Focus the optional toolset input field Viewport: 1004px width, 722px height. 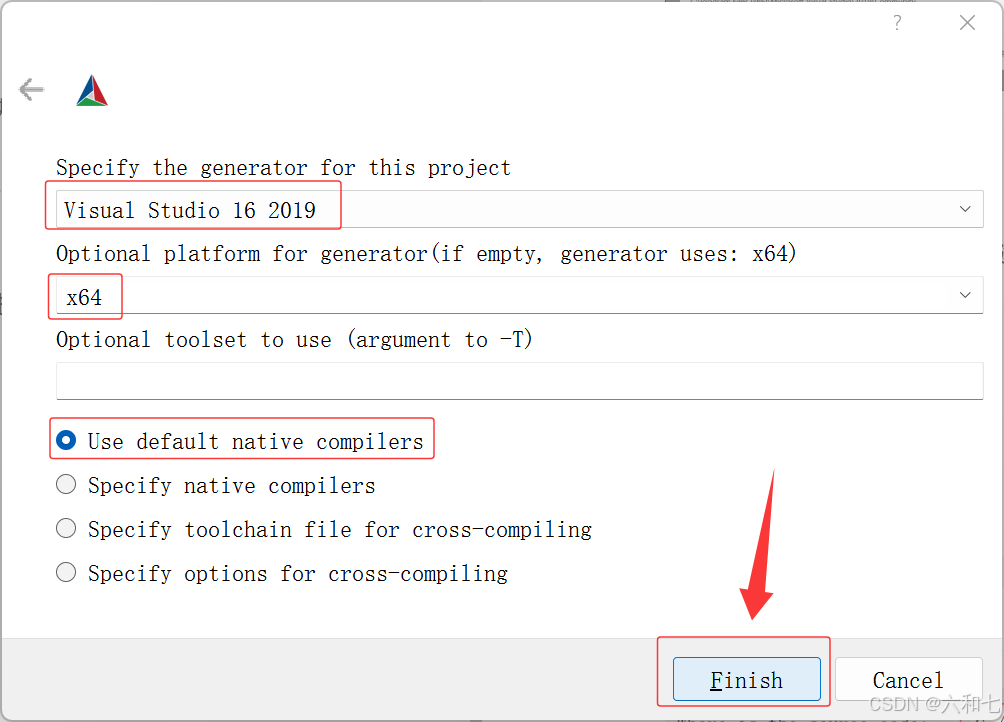click(519, 381)
